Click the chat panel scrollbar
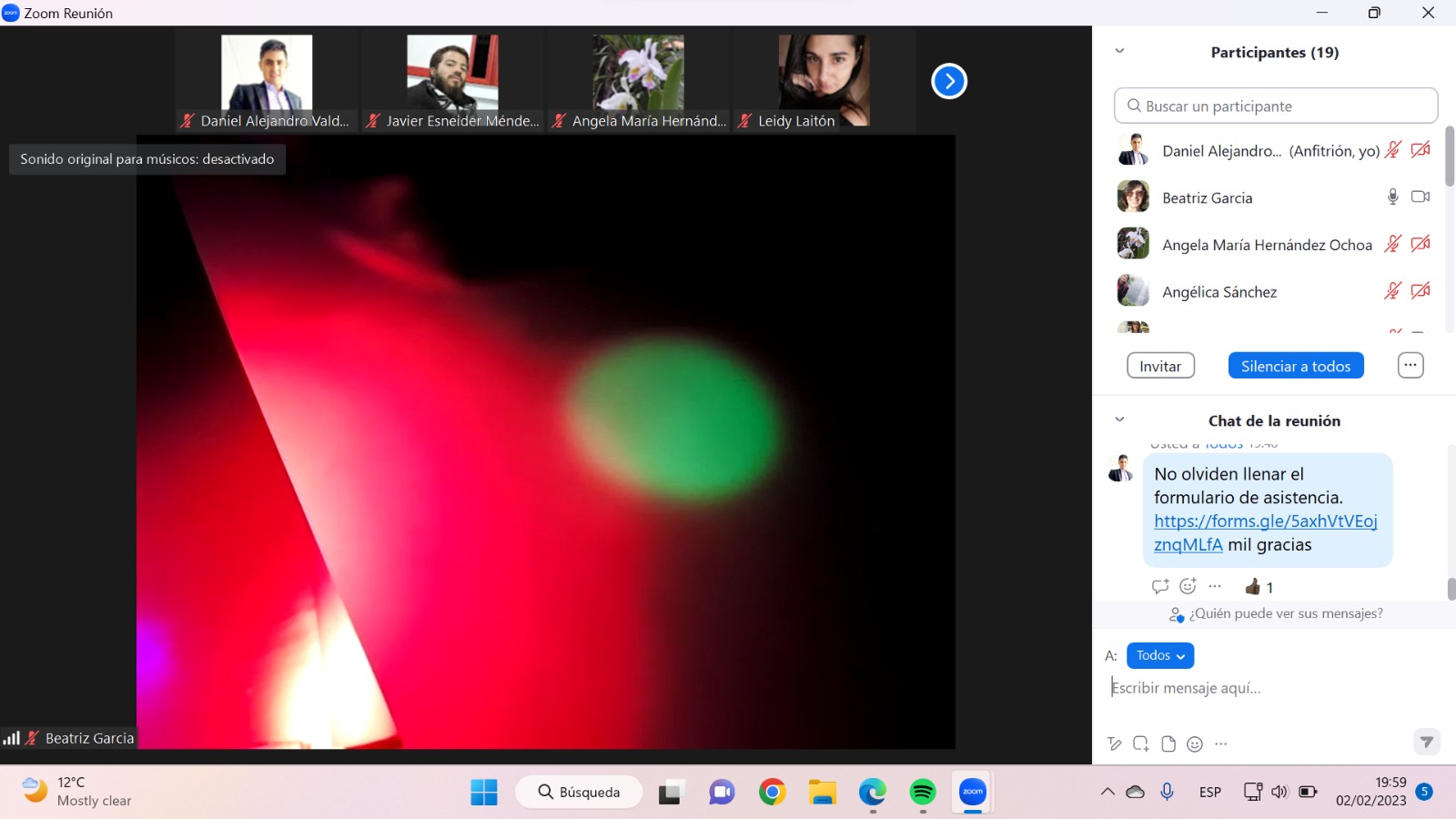Image resolution: width=1456 pixels, height=819 pixels. [1451, 589]
